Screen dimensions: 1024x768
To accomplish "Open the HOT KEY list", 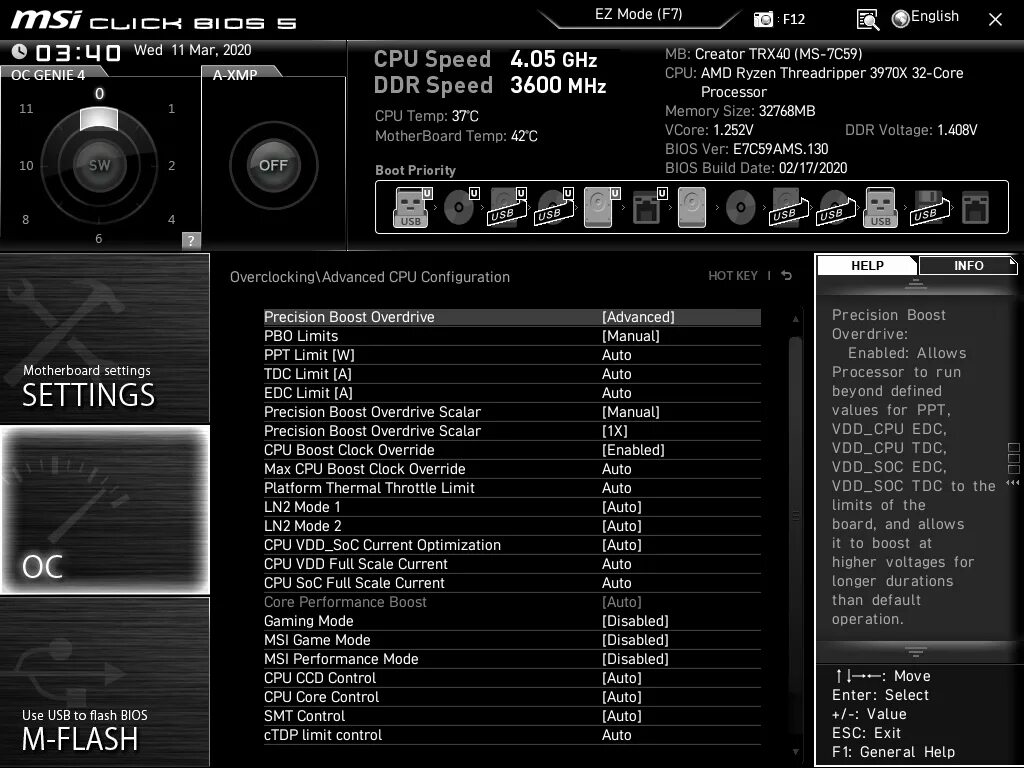I will pos(733,276).
